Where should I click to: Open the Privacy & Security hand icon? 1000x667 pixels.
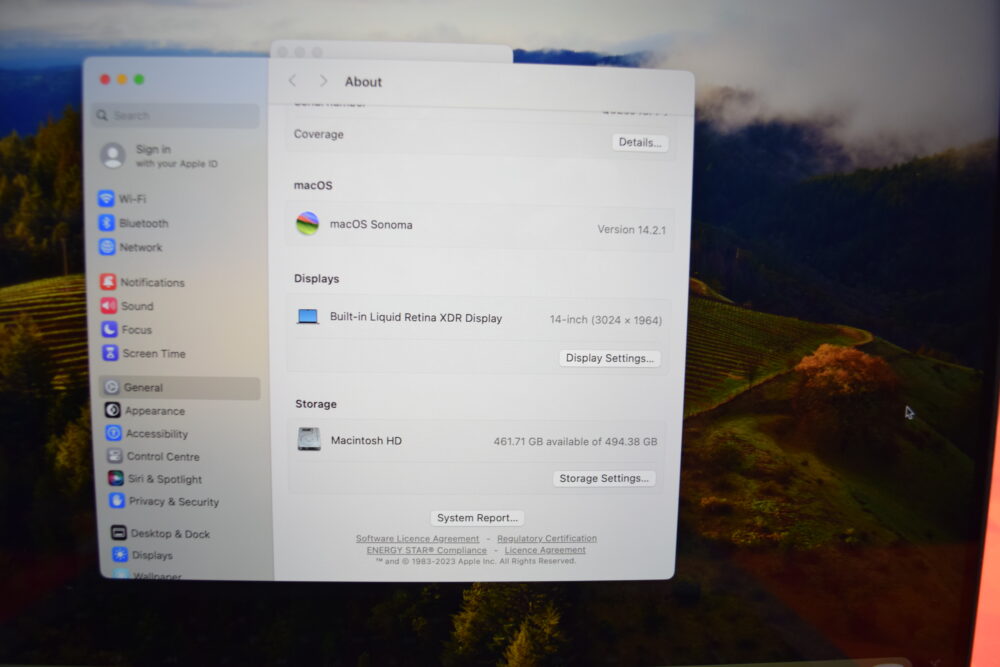[117, 501]
